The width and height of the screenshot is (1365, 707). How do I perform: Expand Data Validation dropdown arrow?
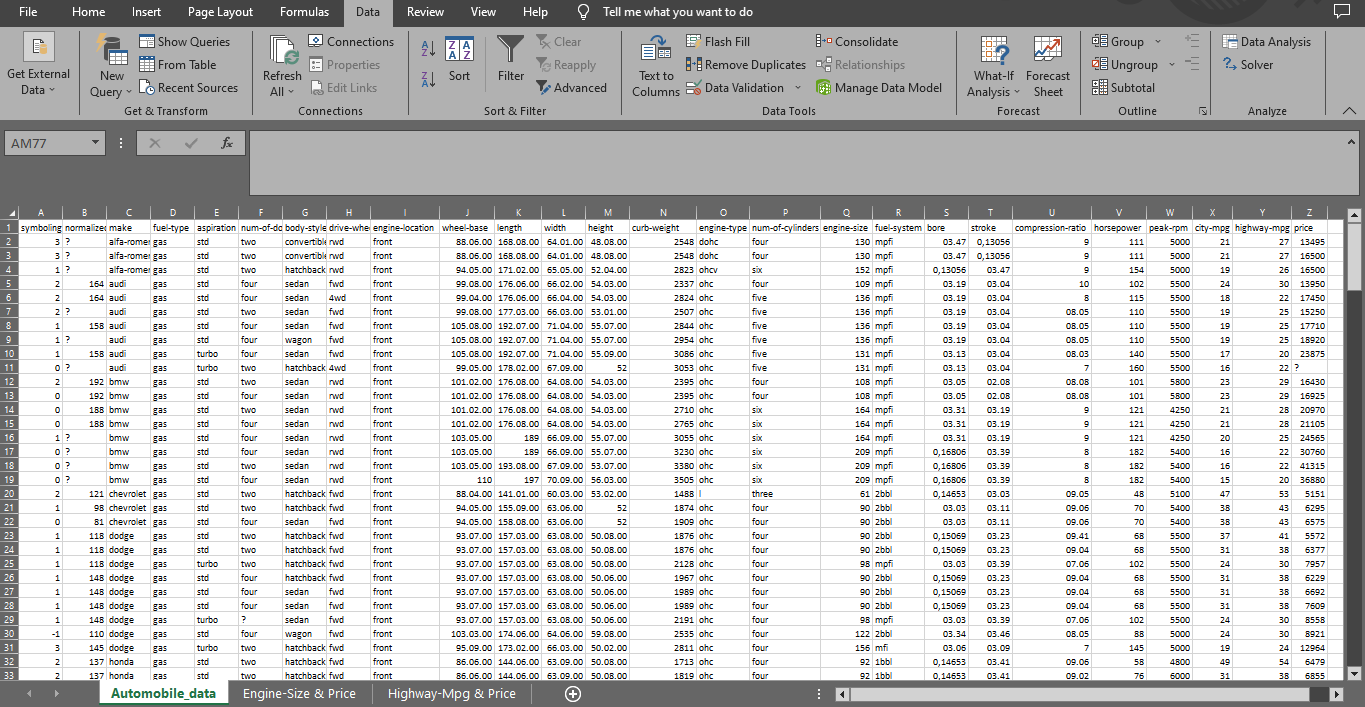click(x=797, y=88)
